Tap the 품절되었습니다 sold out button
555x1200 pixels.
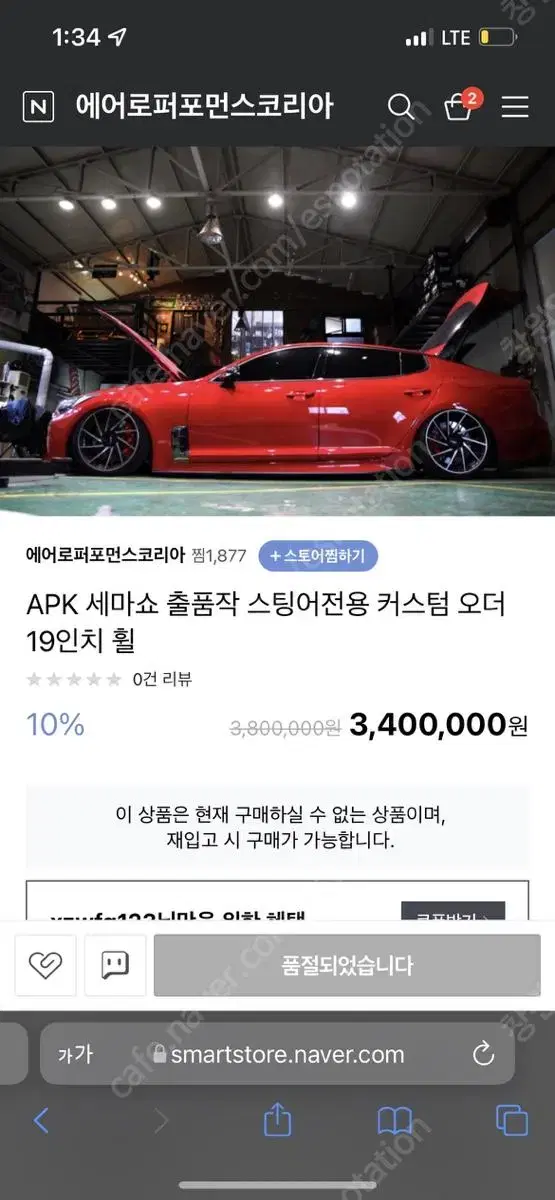[347, 965]
